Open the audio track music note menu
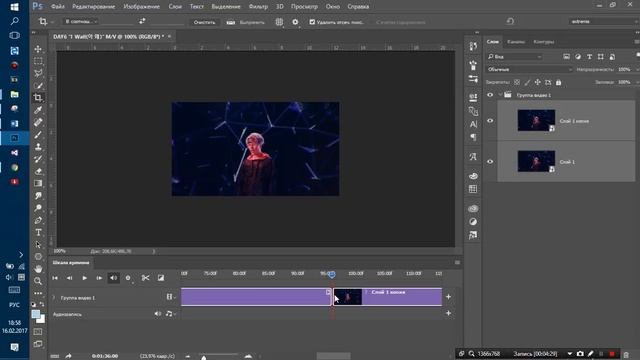The height and width of the screenshot is (360, 640). pyautogui.click(x=170, y=314)
